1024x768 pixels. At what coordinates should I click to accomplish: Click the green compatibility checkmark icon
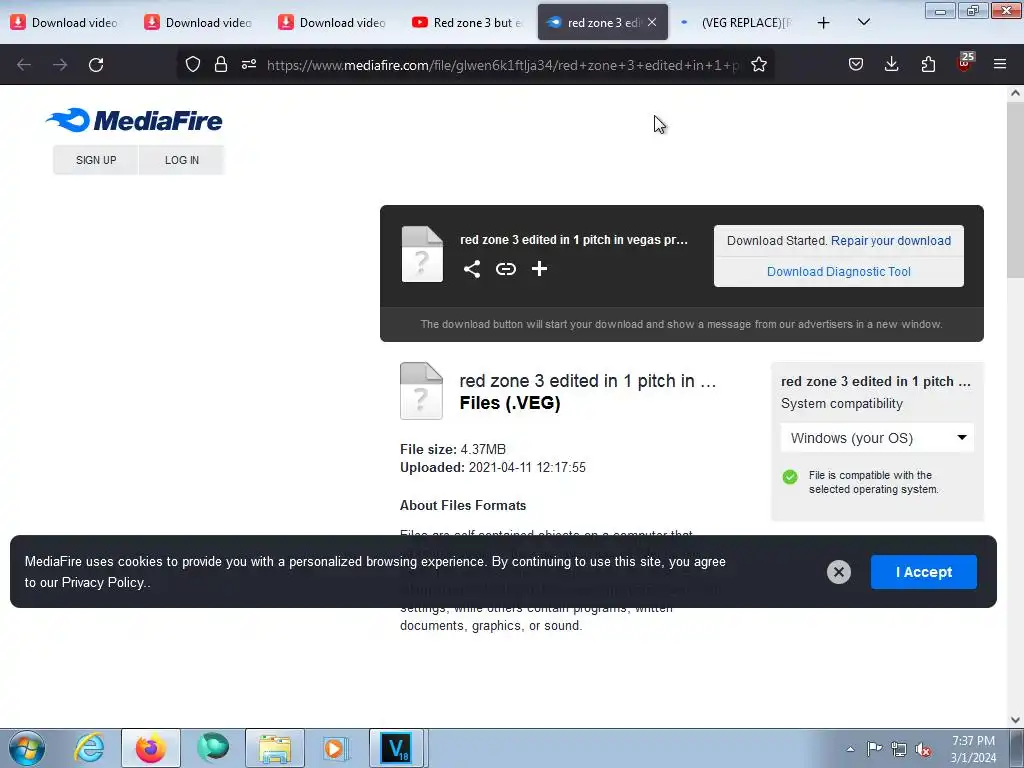point(790,477)
